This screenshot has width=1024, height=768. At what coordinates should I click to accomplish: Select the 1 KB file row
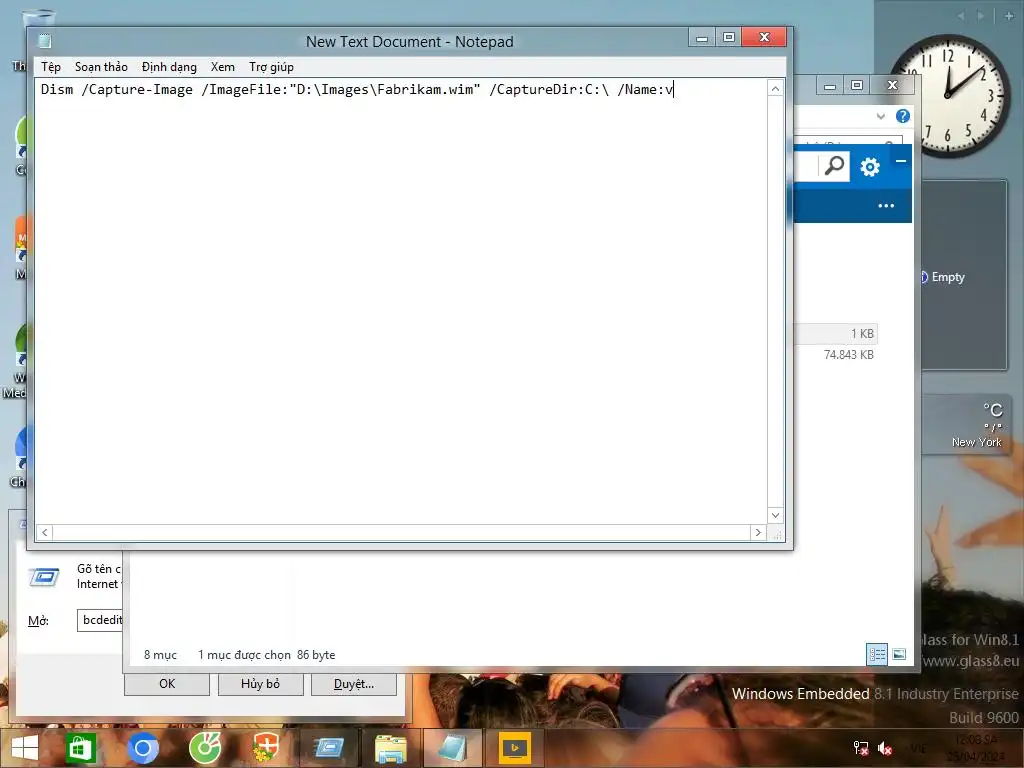(836, 334)
